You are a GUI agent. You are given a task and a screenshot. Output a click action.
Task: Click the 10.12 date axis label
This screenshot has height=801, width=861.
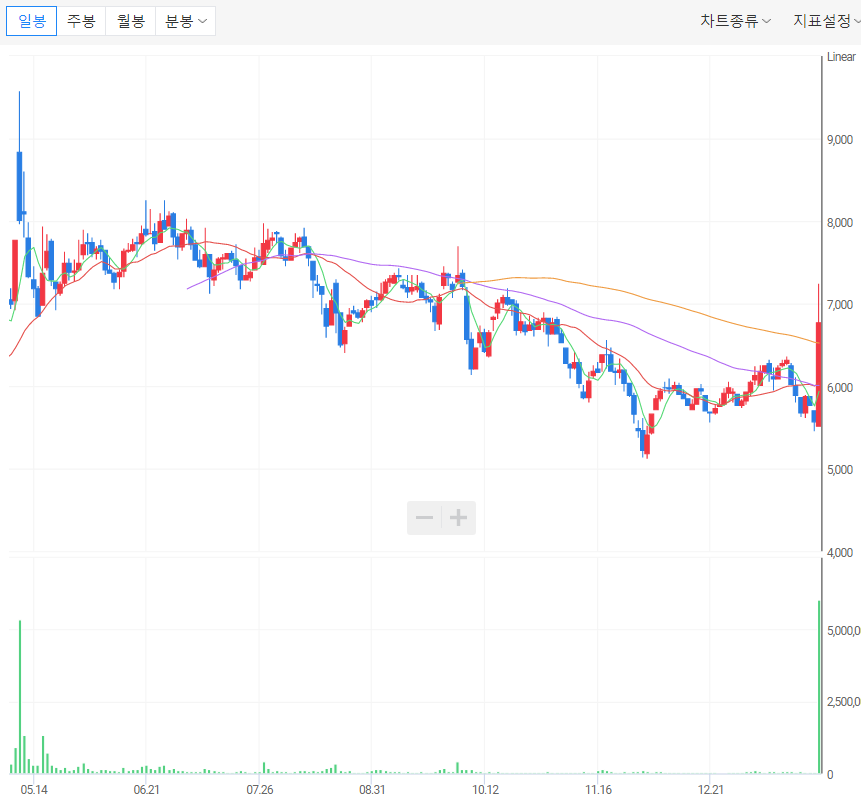pyautogui.click(x=485, y=790)
